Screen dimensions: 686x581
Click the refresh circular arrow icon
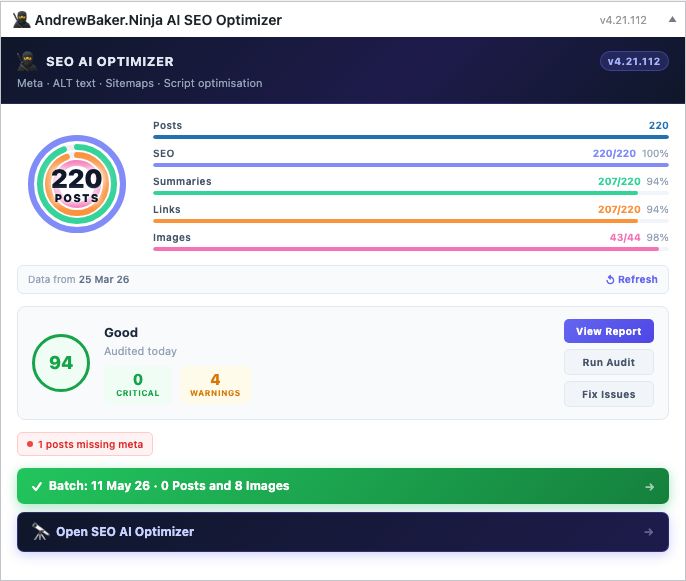click(610, 280)
